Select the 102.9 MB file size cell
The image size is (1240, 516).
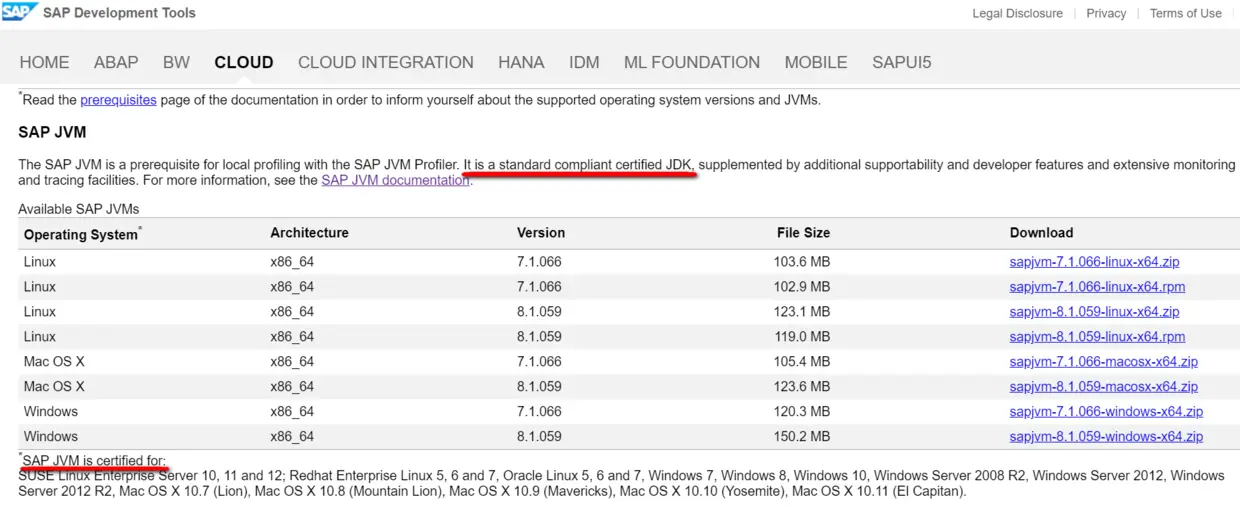point(802,287)
